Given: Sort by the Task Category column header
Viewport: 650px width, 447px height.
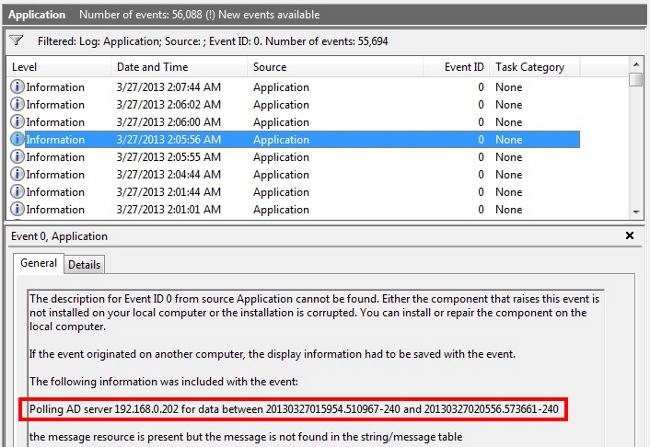Looking at the screenshot, I should click(x=535, y=67).
